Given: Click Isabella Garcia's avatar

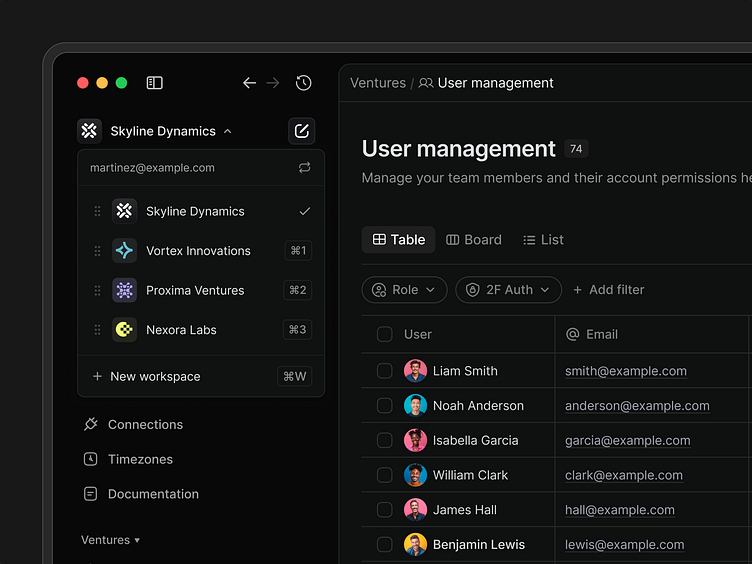Looking at the screenshot, I should coord(415,440).
